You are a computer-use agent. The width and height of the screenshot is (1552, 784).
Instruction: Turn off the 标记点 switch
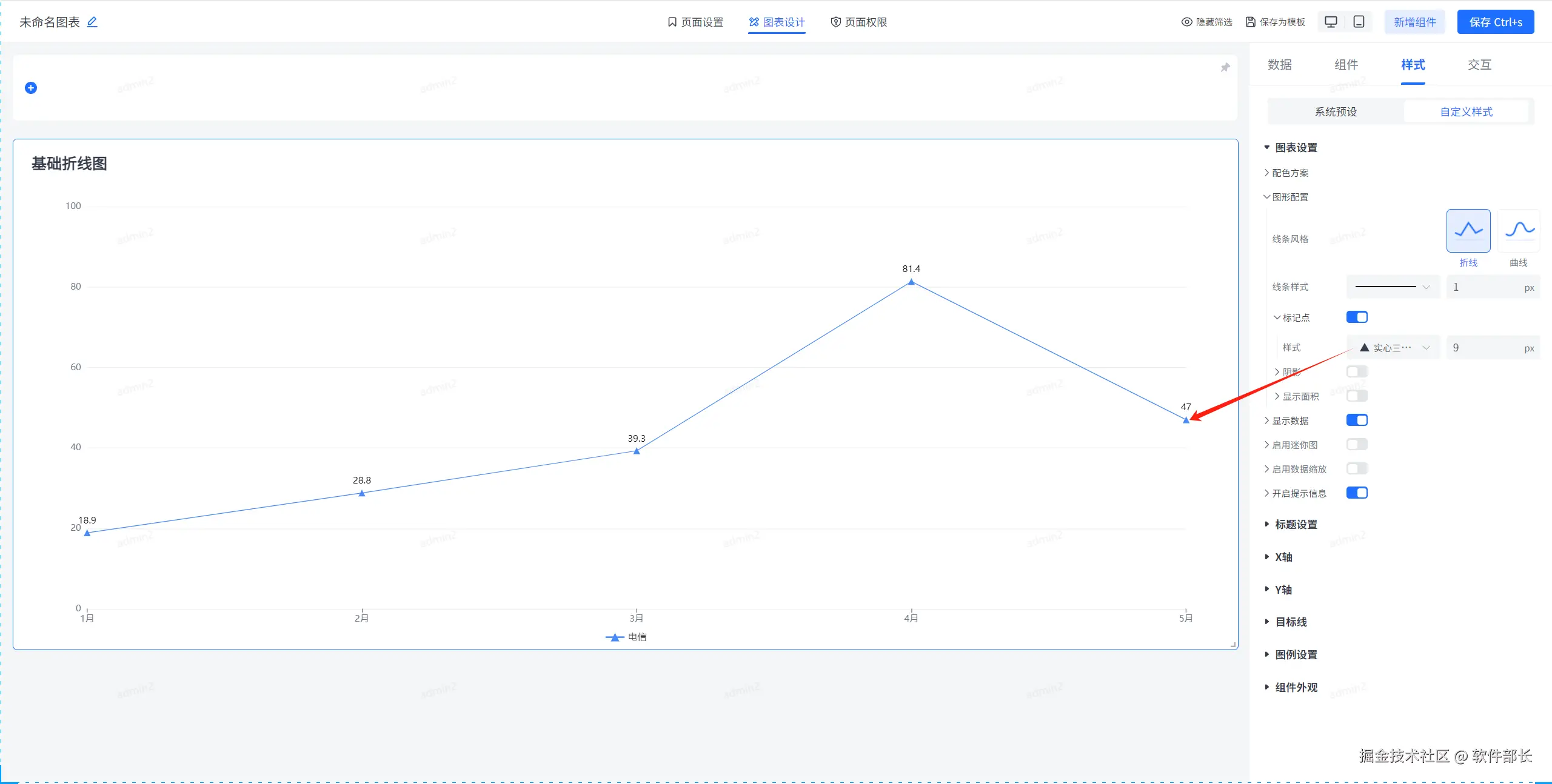click(1357, 317)
